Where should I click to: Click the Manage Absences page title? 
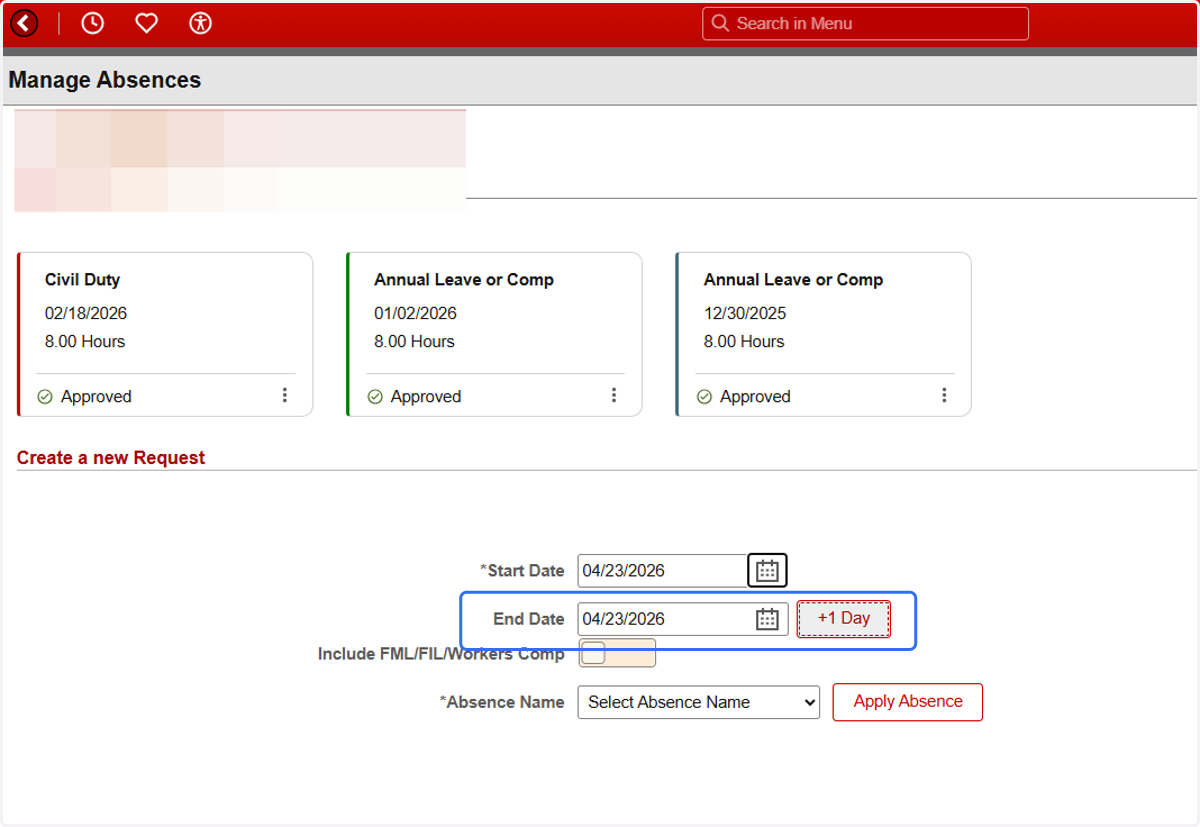pyautogui.click(x=105, y=80)
